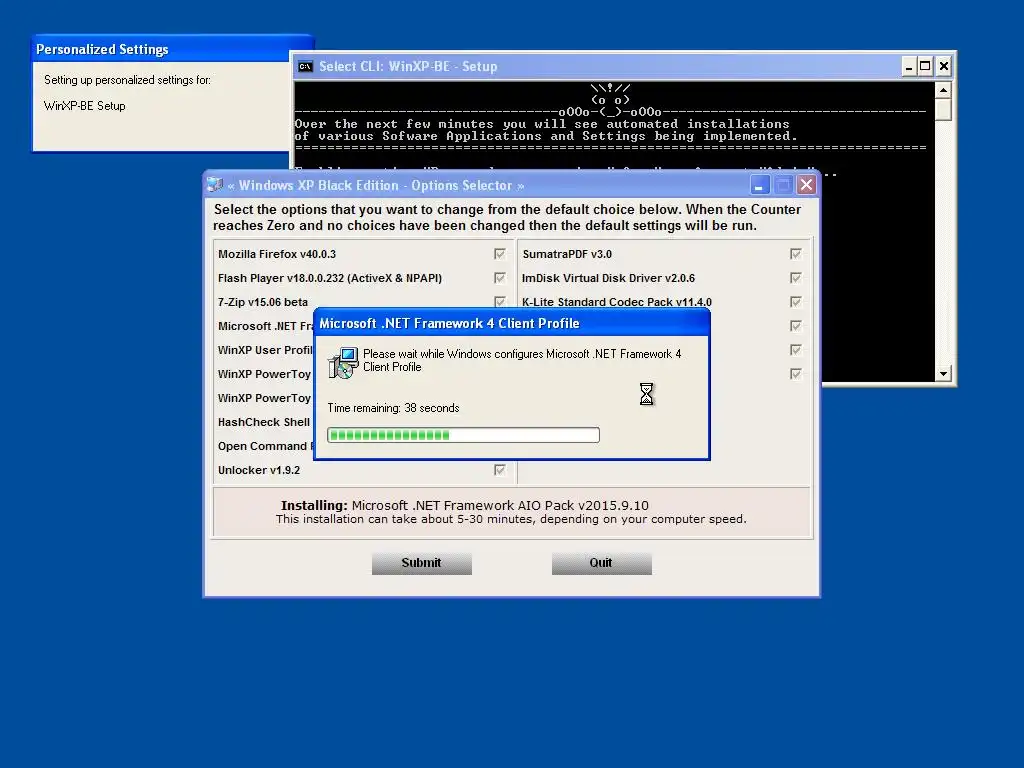Image resolution: width=1024 pixels, height=768 pixels.
Task: Close the Options Selector window
Action: point(807,185)
